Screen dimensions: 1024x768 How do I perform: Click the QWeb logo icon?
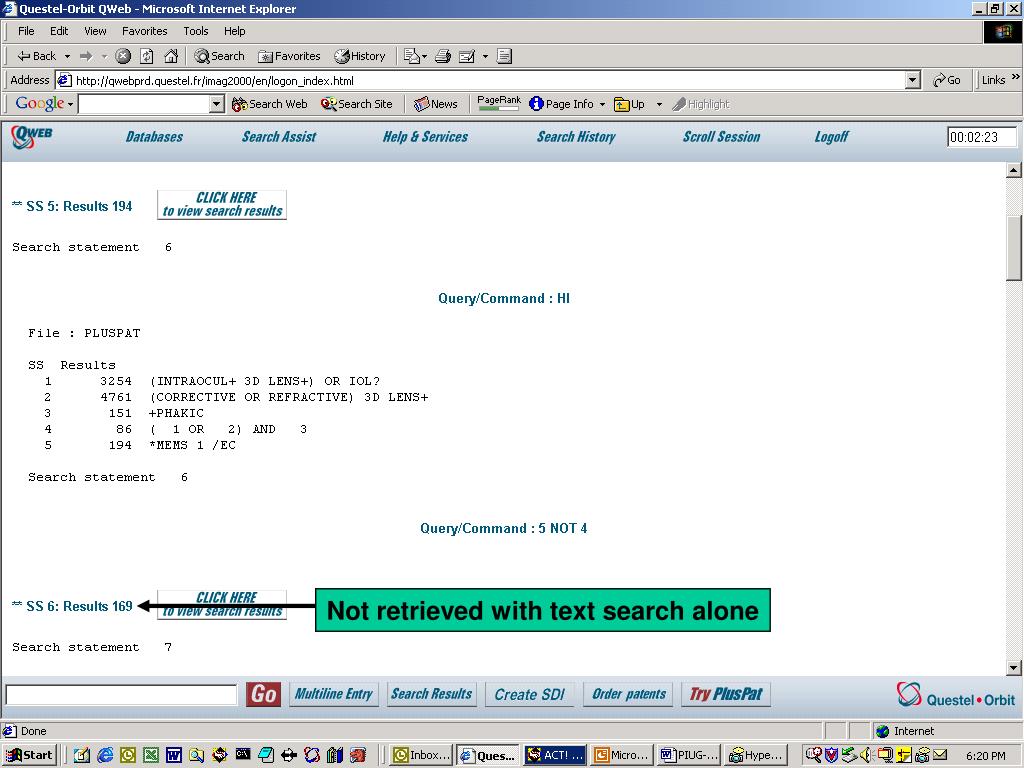coord(31,136)
